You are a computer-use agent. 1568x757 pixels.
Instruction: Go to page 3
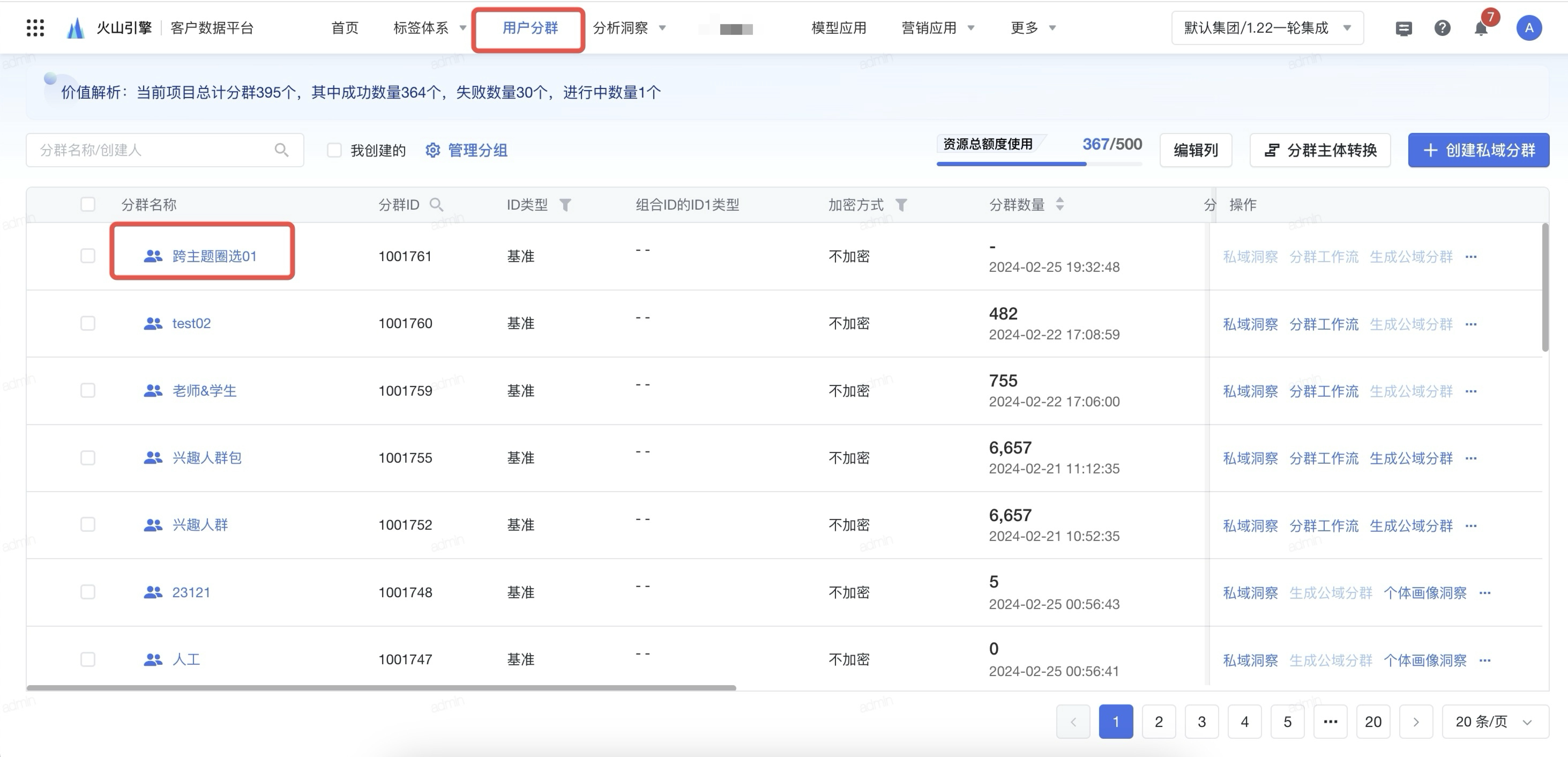tap(1201, 722)
